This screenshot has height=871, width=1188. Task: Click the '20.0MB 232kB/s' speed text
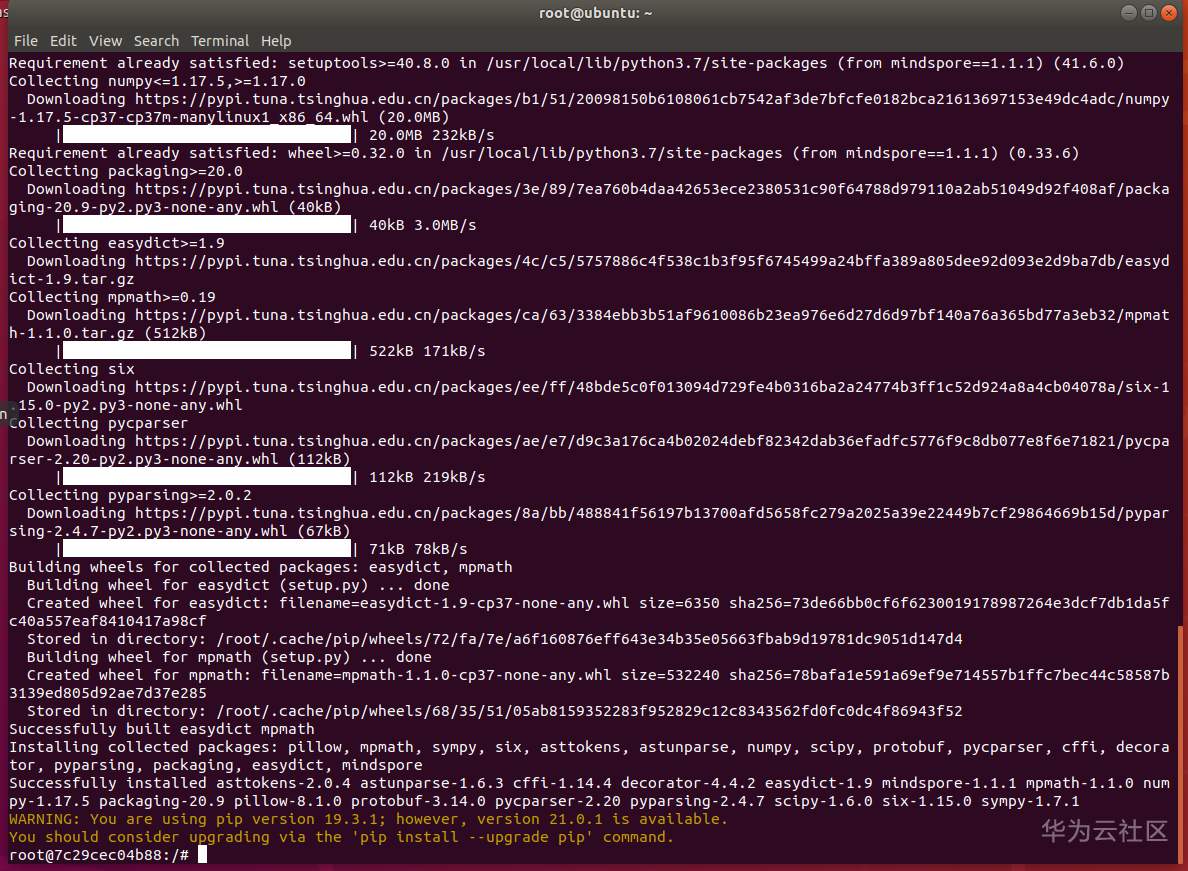point(432,135)
